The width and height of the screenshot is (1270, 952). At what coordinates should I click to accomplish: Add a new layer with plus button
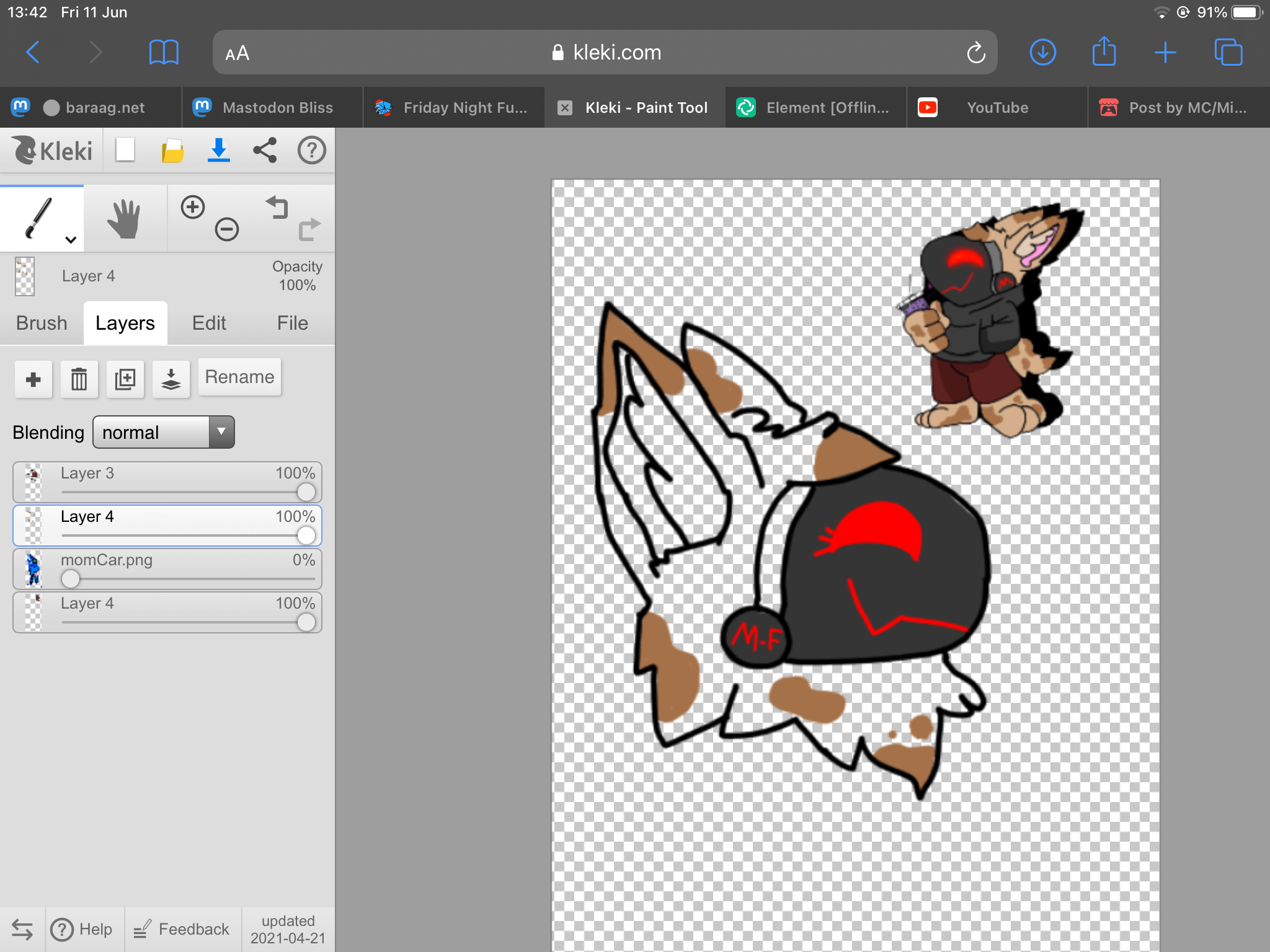(x=33, y=379)
